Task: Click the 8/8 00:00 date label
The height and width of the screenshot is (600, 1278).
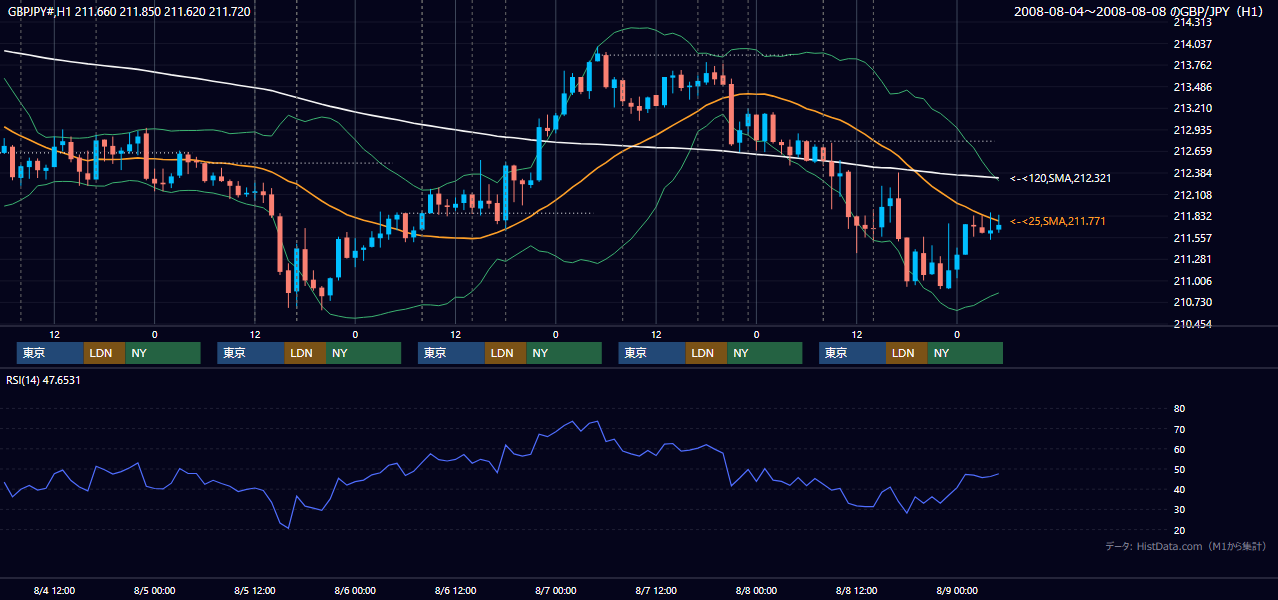Action: (756, 590)
